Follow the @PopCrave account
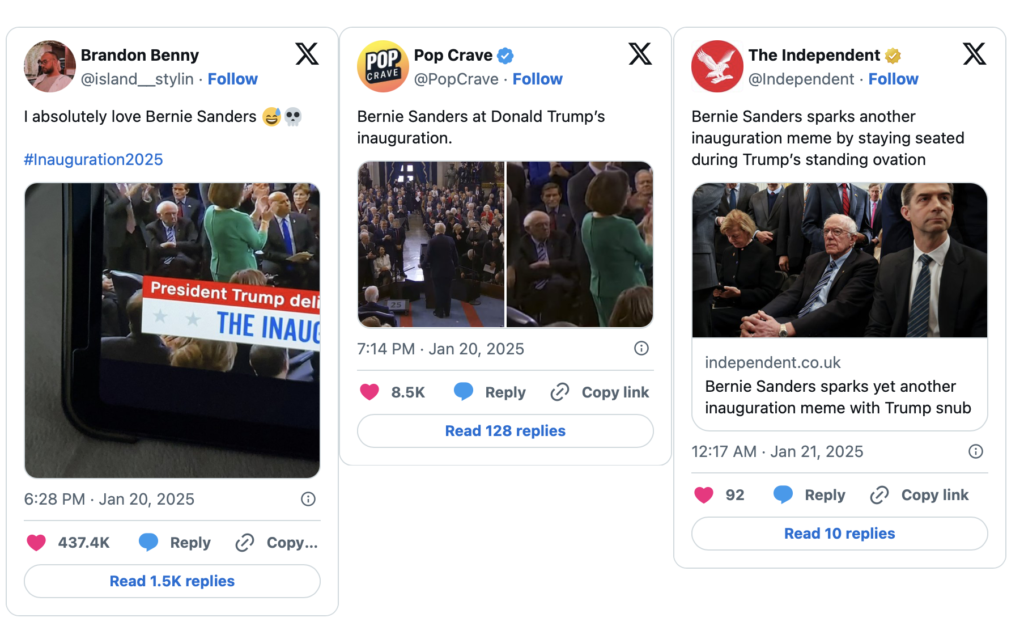 tap(538, 79)
